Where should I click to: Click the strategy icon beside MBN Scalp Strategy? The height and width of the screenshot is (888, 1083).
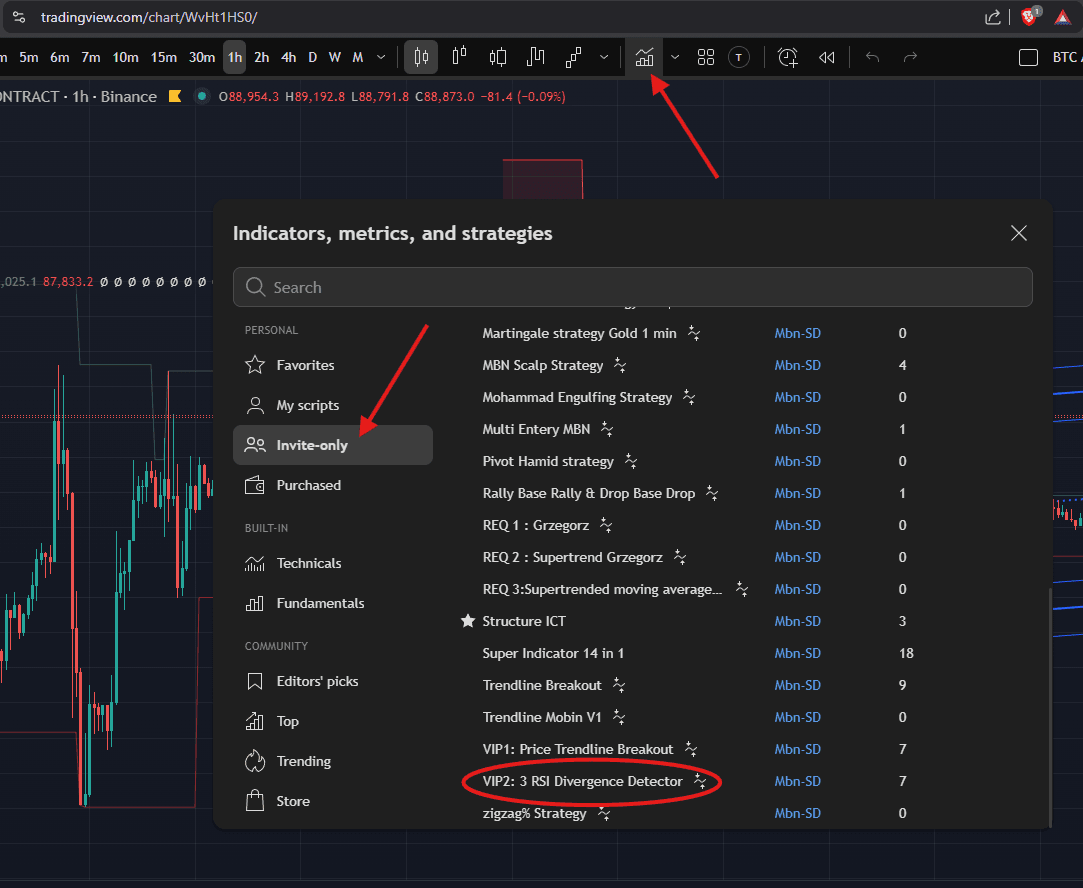coord(620,365)
